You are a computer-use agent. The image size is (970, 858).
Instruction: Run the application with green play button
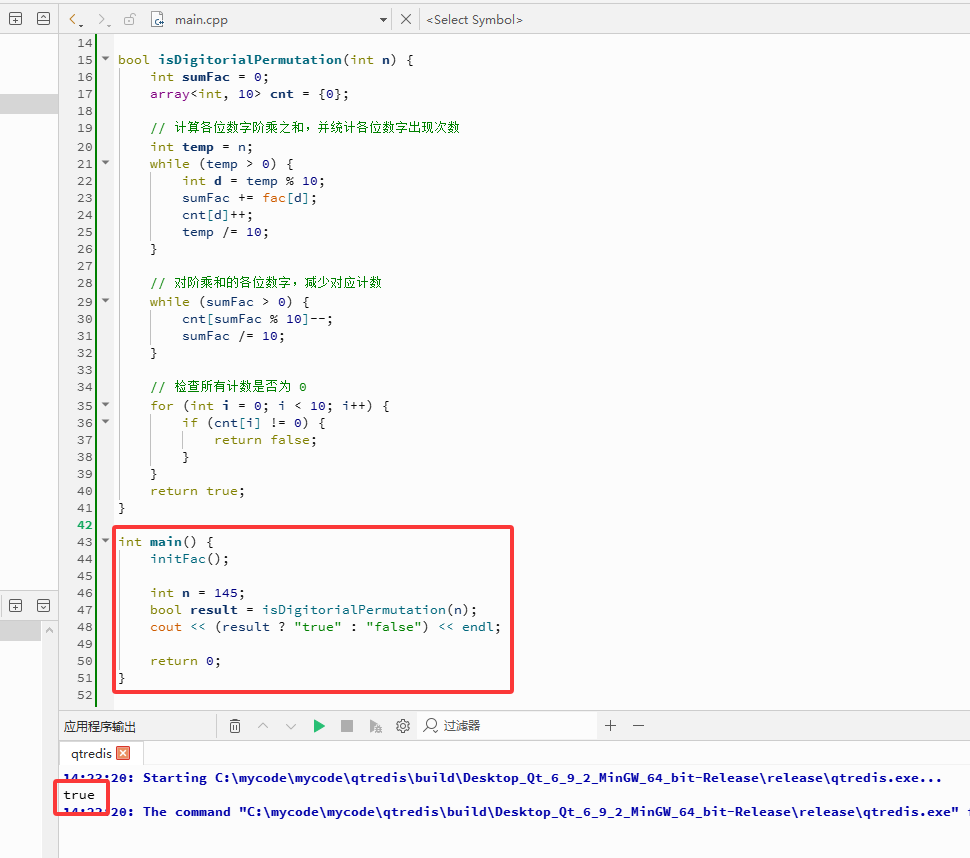point(319,726)
